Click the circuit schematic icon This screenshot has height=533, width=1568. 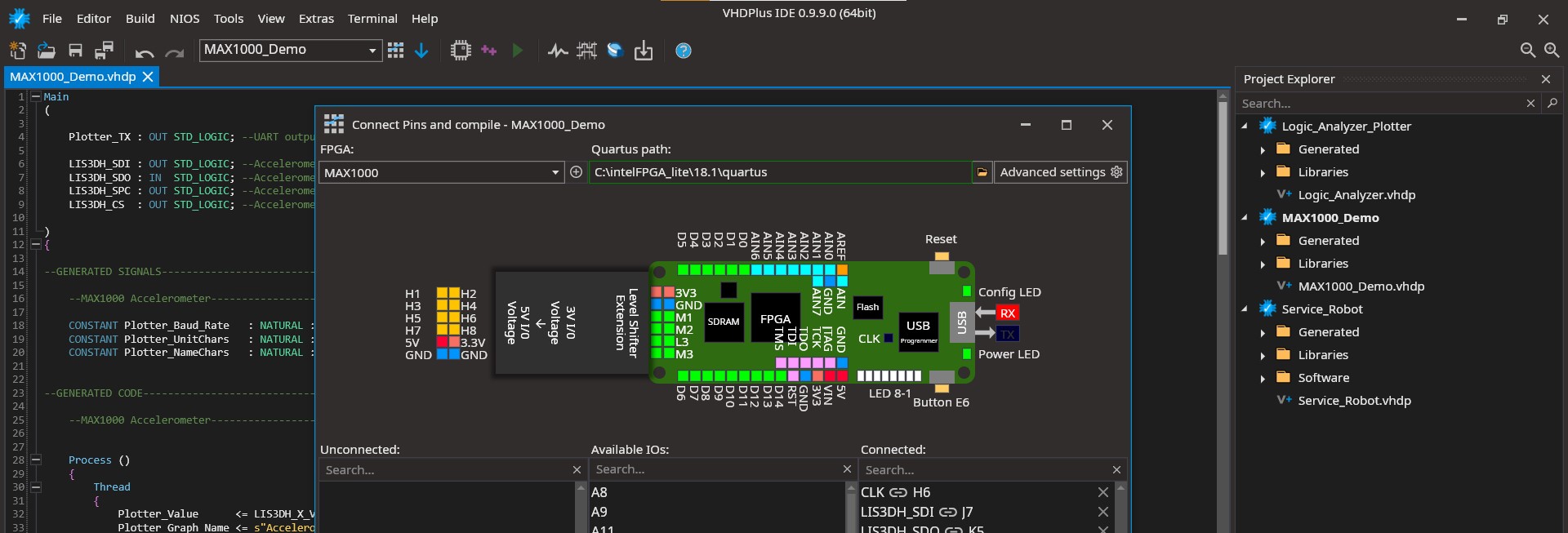click(x=586, y=51)
